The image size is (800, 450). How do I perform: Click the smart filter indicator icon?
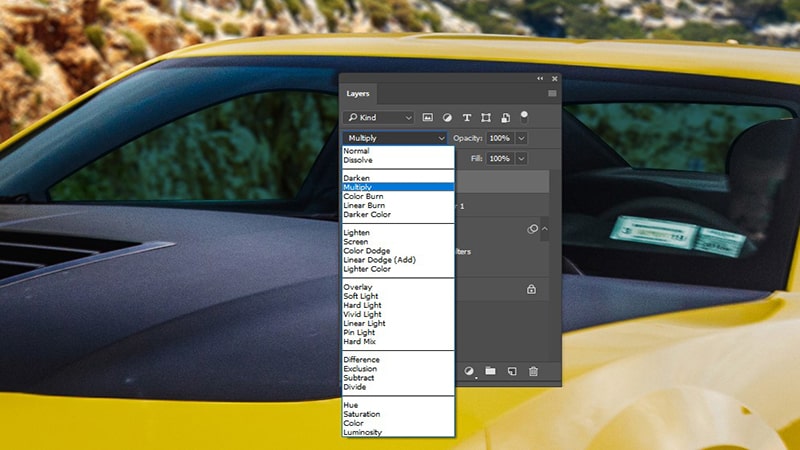point(532,229)
